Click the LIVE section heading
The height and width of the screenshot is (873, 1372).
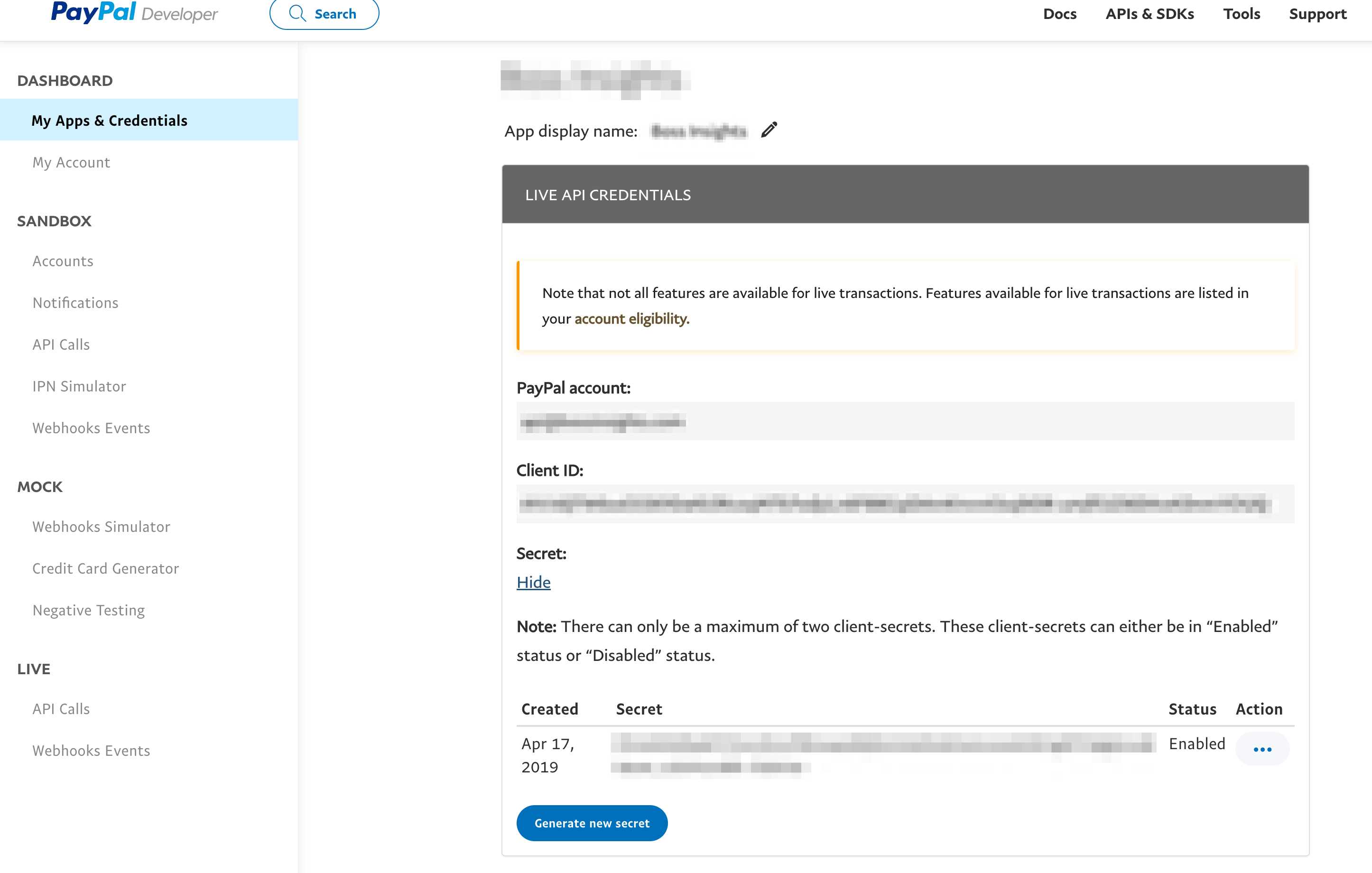tap(34, 669)
